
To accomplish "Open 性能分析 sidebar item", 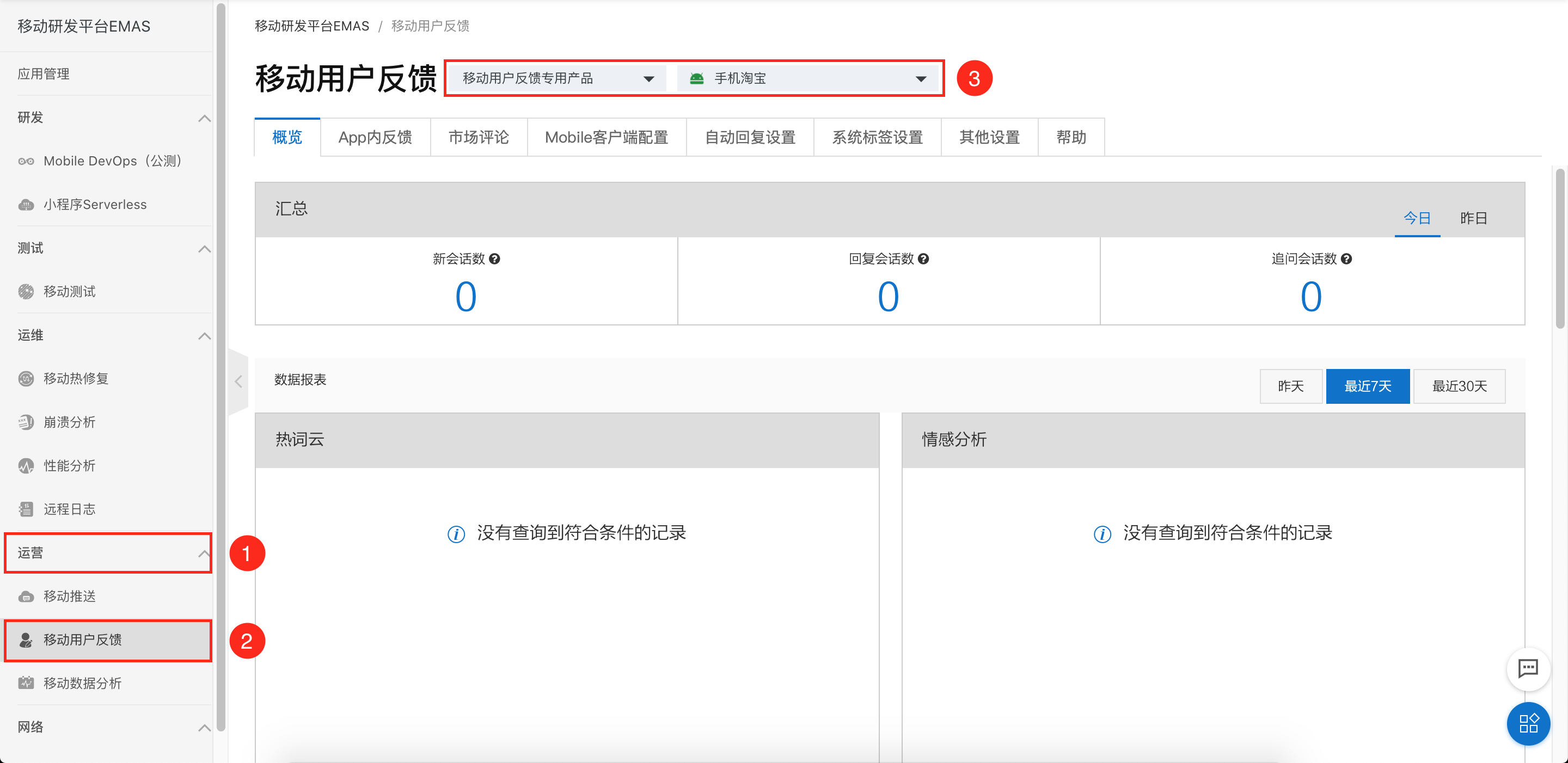I will click(106, 466).
